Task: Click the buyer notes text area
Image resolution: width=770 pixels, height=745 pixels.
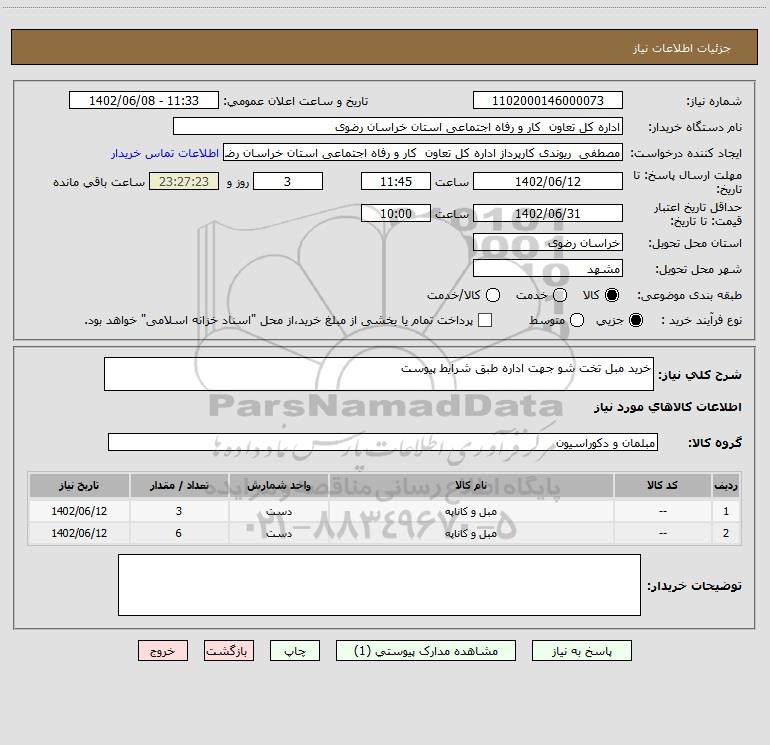Action: (379, 585)
